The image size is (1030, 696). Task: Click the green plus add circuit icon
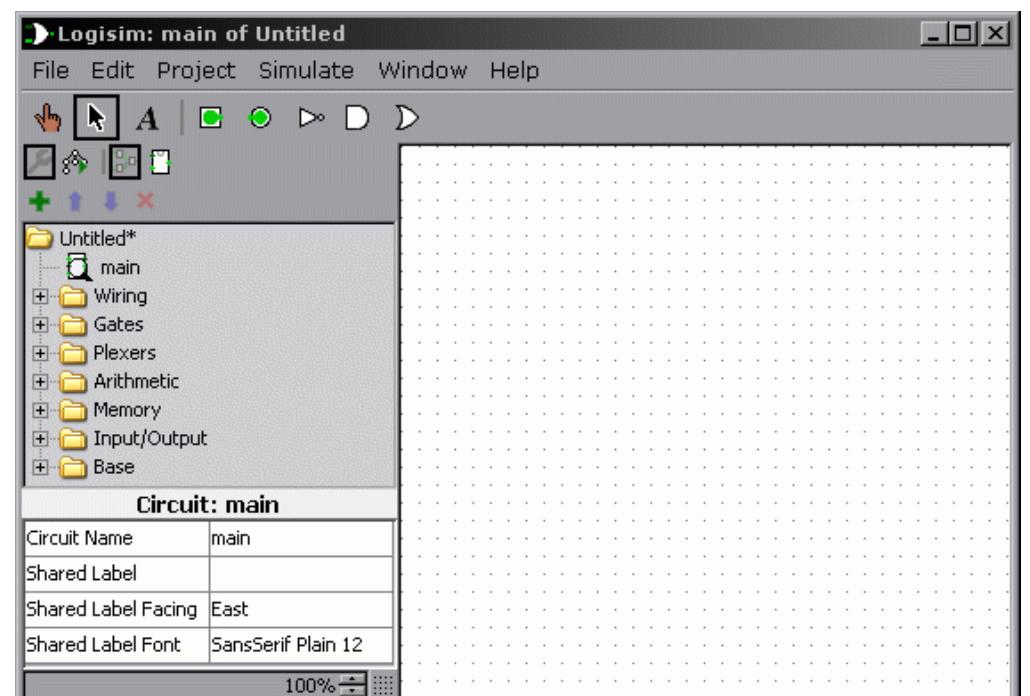coord(39,201)
